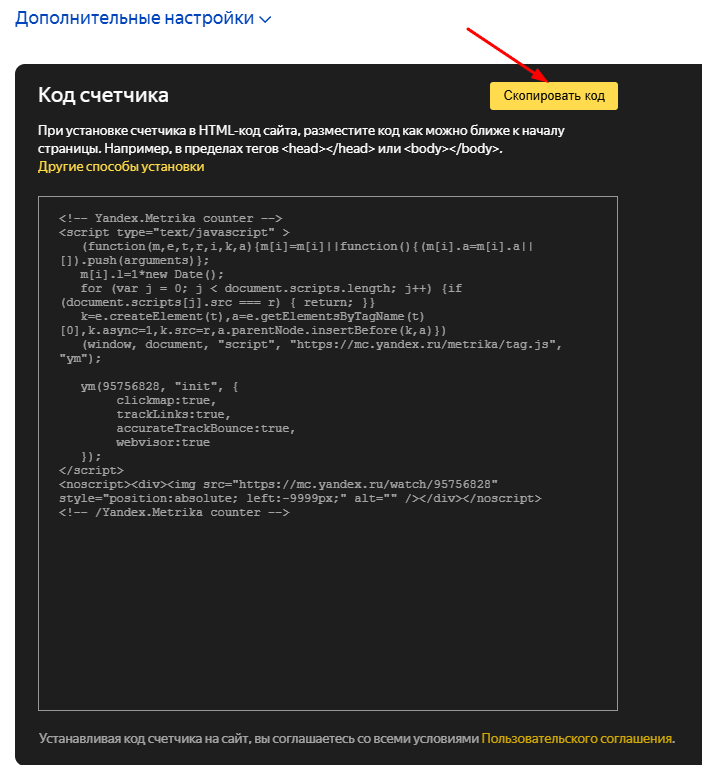Image resolution: width=702 pixels, height=765 pixels.
Task: Click the 'accurateTrackBounce:true,' line
Action: click(x=205, y=428)
